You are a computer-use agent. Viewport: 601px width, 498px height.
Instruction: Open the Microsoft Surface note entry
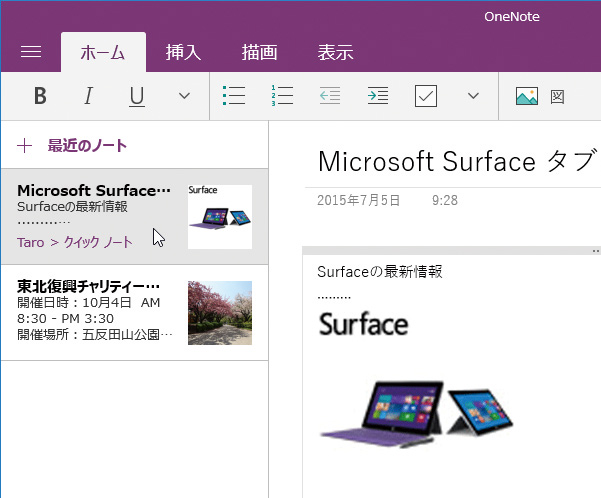[x=135, y=217]
